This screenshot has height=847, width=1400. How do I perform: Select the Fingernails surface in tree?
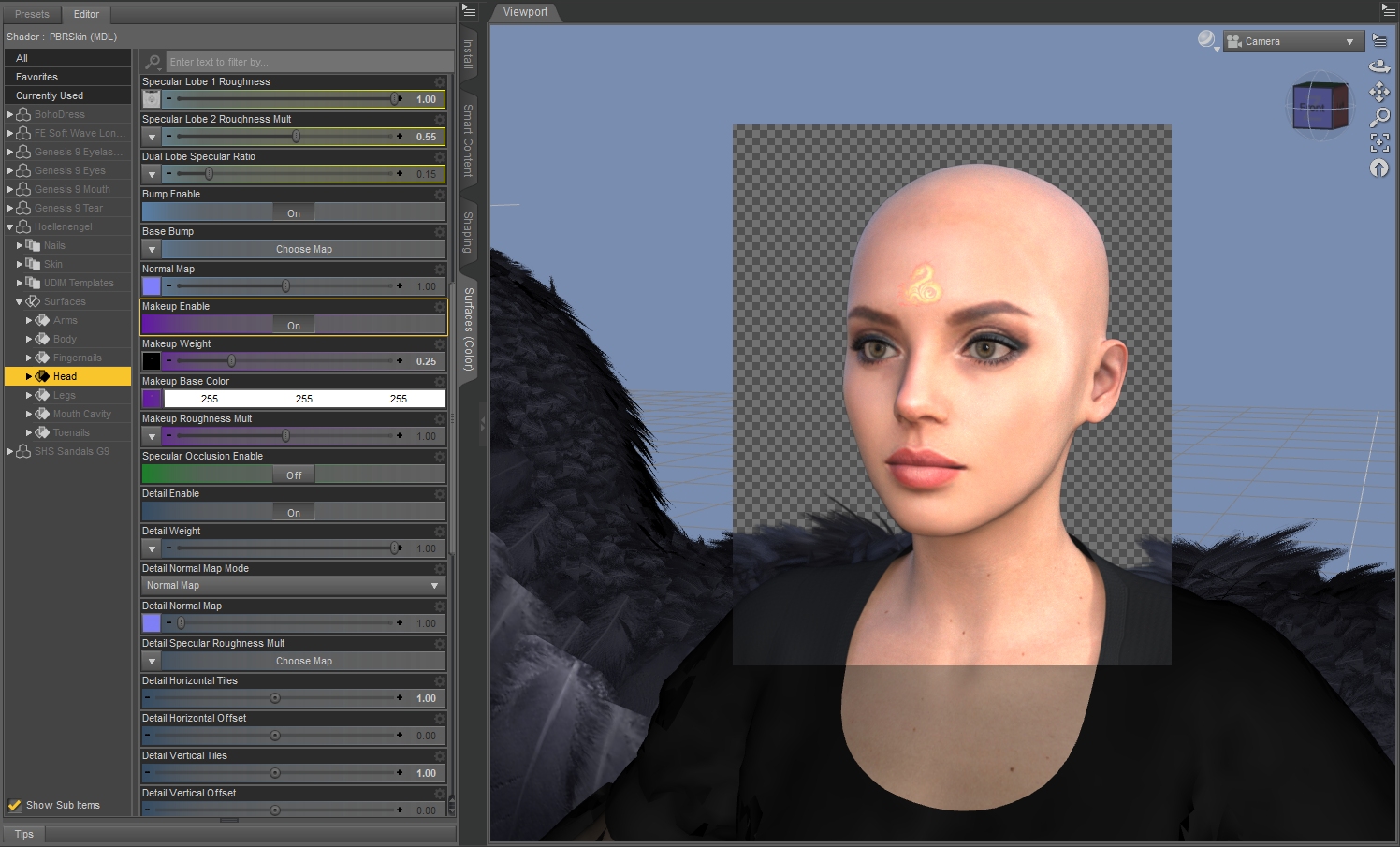[x=77, y=358]
